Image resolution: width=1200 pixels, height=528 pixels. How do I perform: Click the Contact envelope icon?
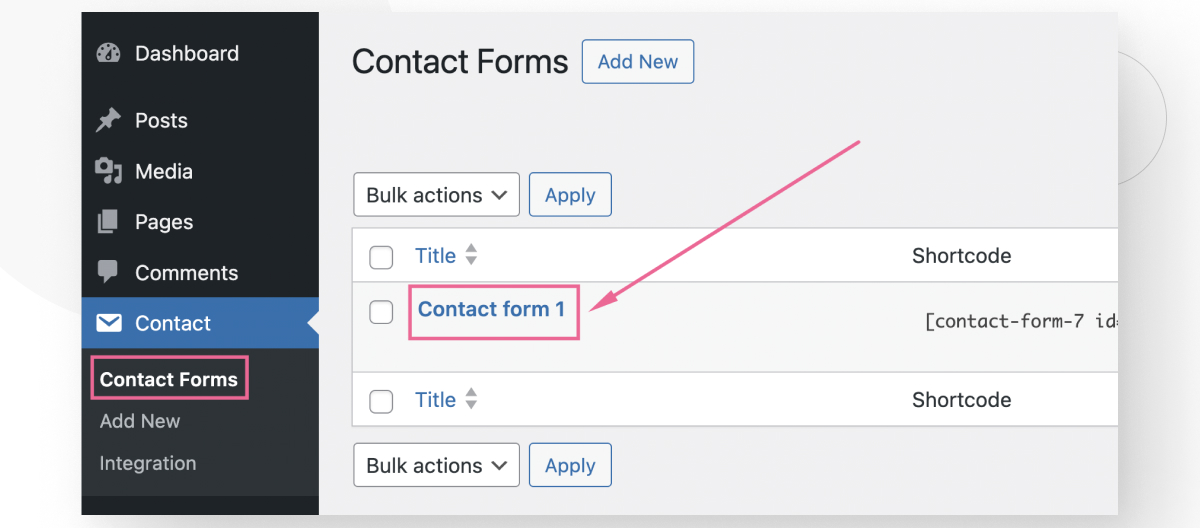coord(108,323)
